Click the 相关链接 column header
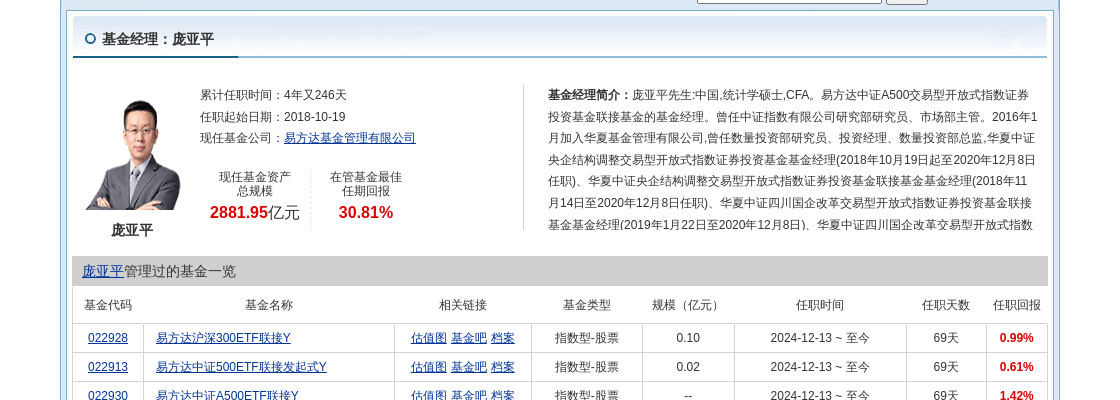 pos(463,305)
